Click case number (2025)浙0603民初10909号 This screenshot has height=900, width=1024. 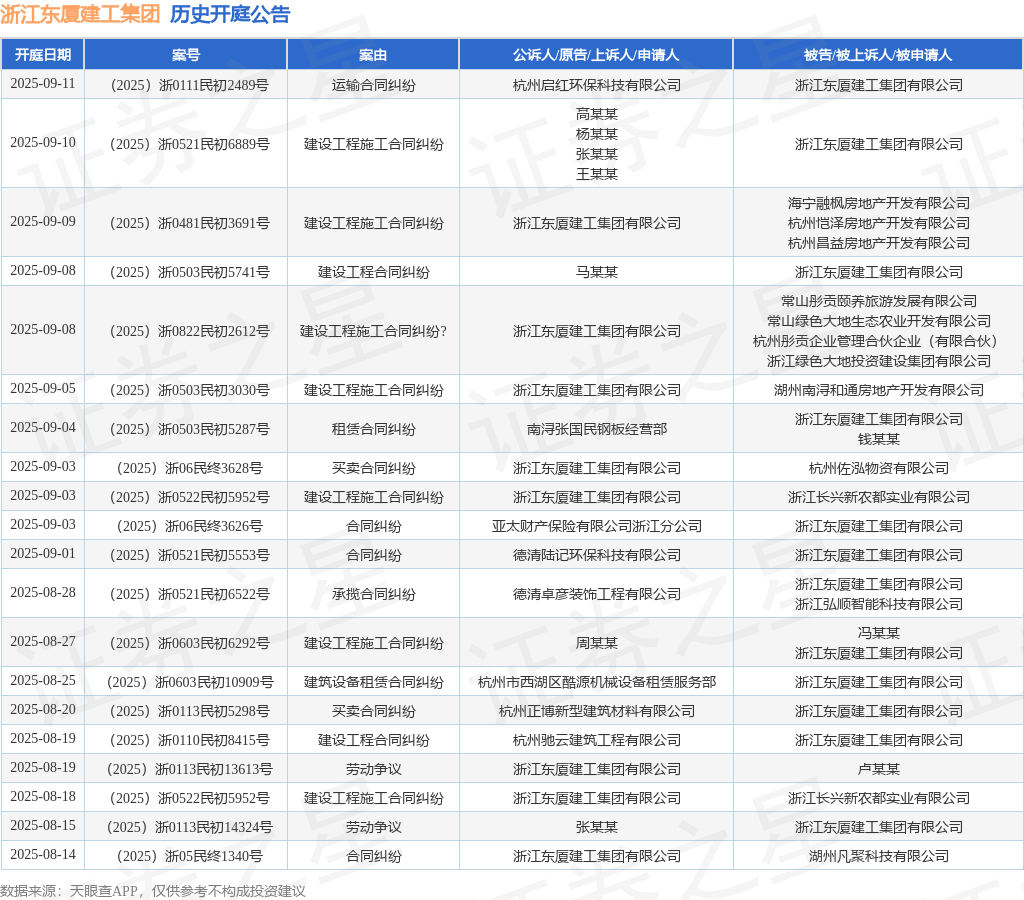click(x=189, y=682)
